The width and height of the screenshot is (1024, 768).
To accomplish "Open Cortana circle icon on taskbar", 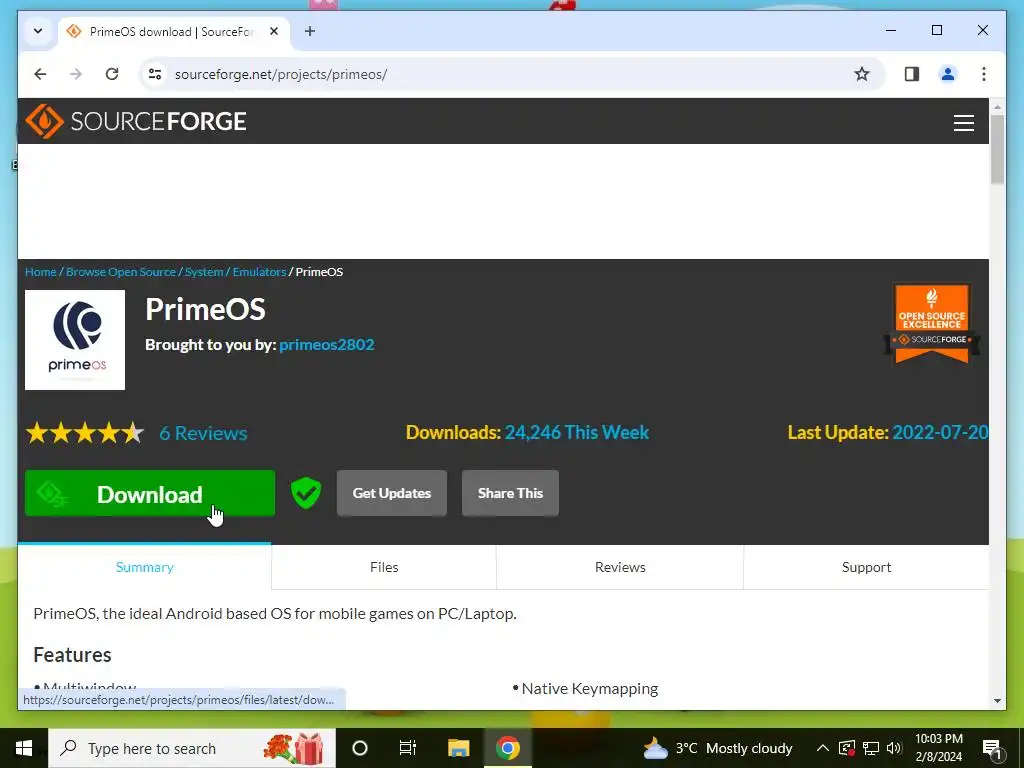I will point(360,748).
